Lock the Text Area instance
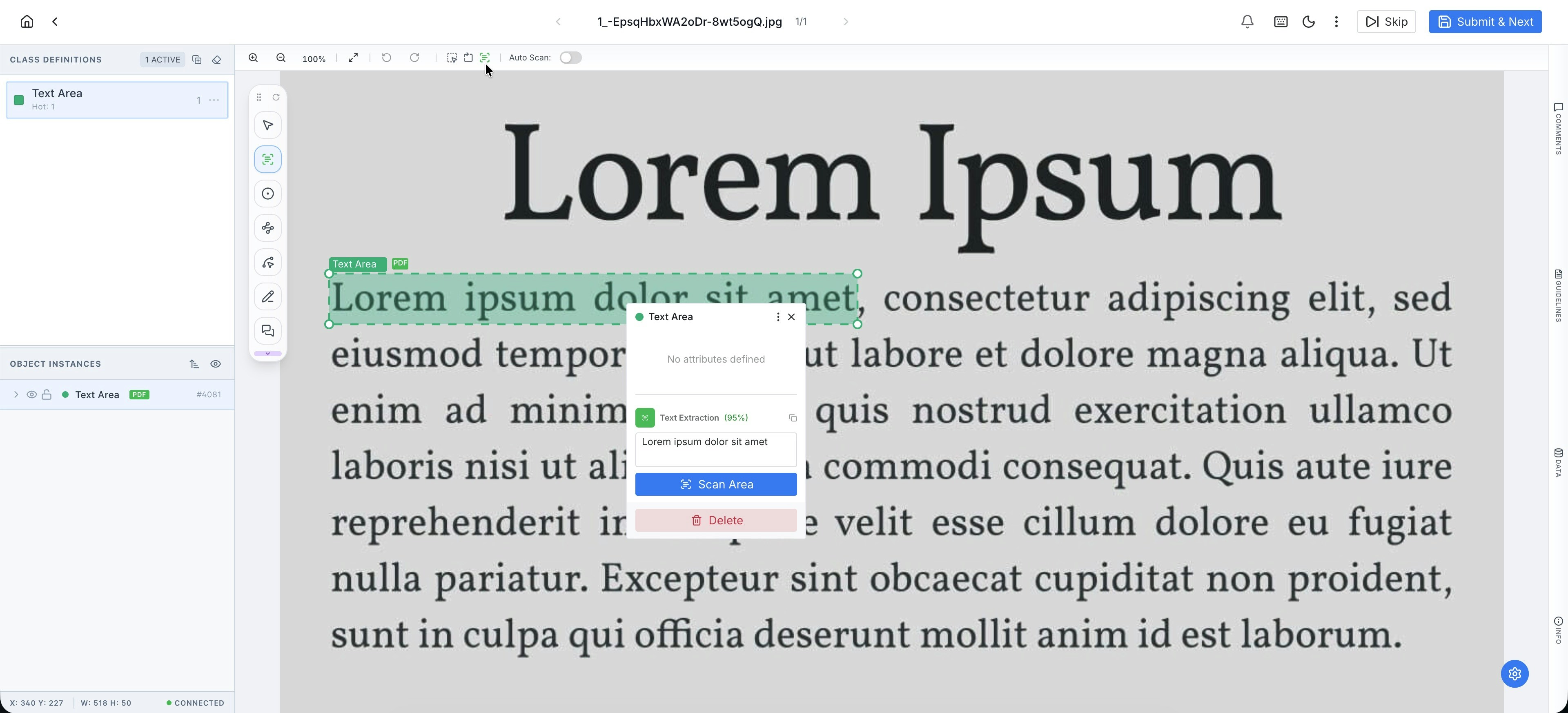This screenshot has height=713, width=1568. 46,394
